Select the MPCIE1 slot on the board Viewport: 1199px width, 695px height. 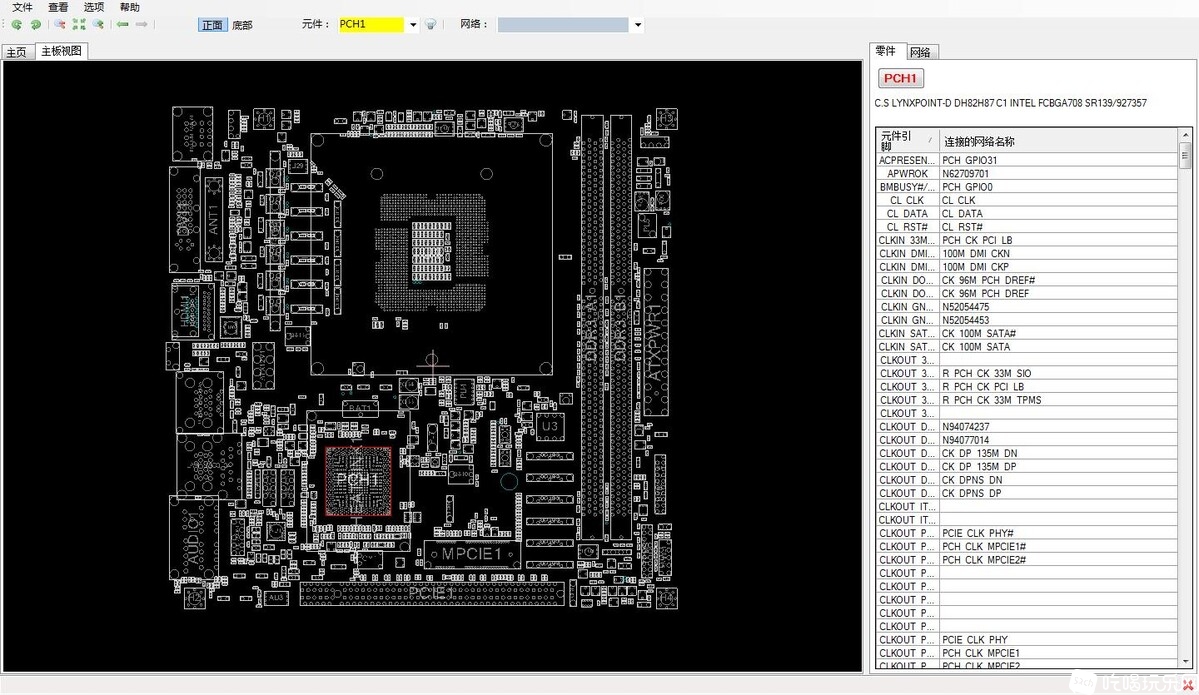click(473, 554)
